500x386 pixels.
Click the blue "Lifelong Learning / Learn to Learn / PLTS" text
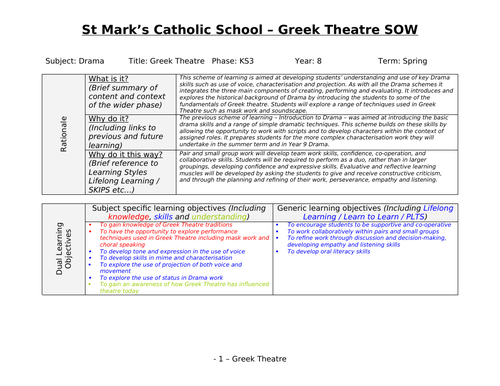[378, 212]
